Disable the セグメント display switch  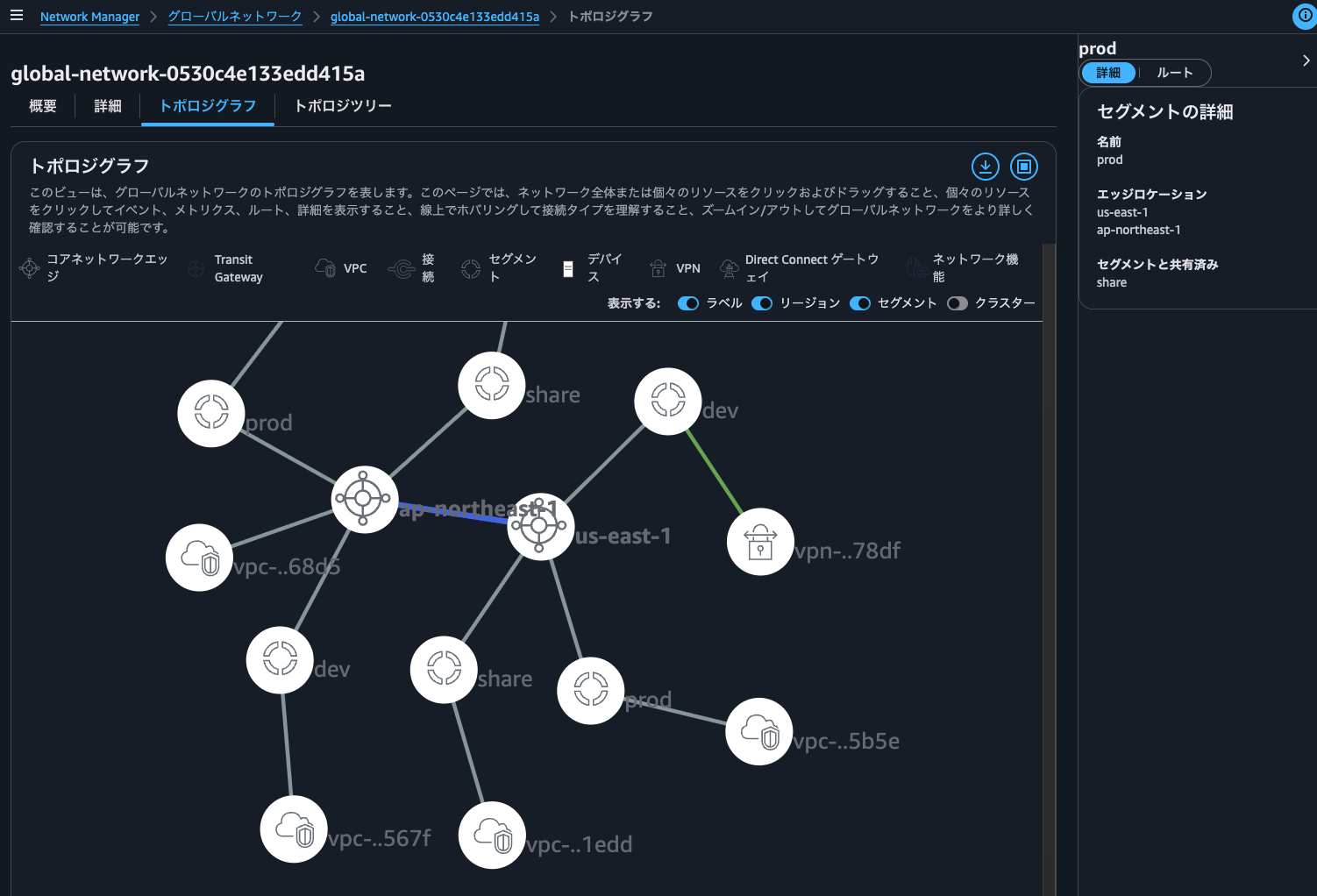pos(860,303)
